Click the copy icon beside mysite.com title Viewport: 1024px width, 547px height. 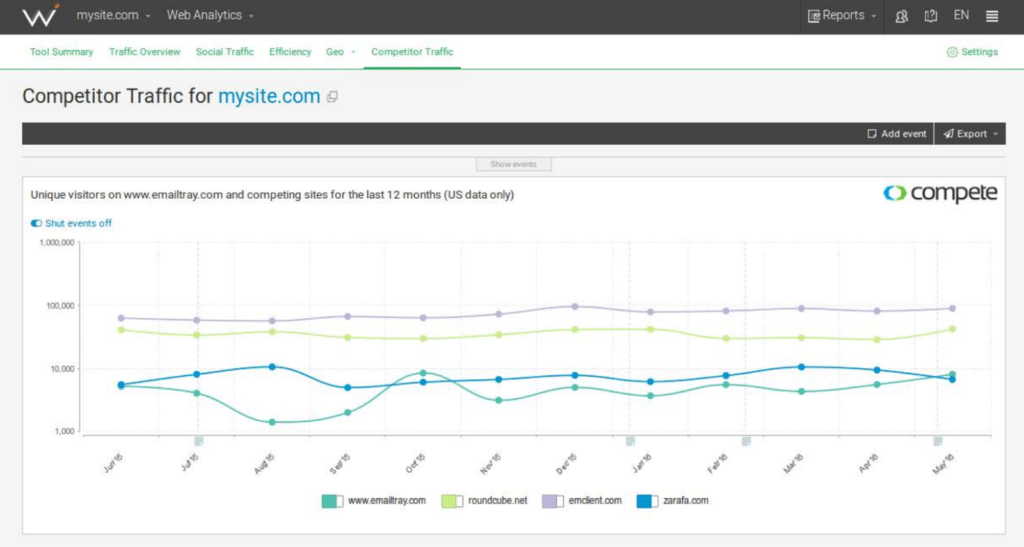[x=332, y=97]
